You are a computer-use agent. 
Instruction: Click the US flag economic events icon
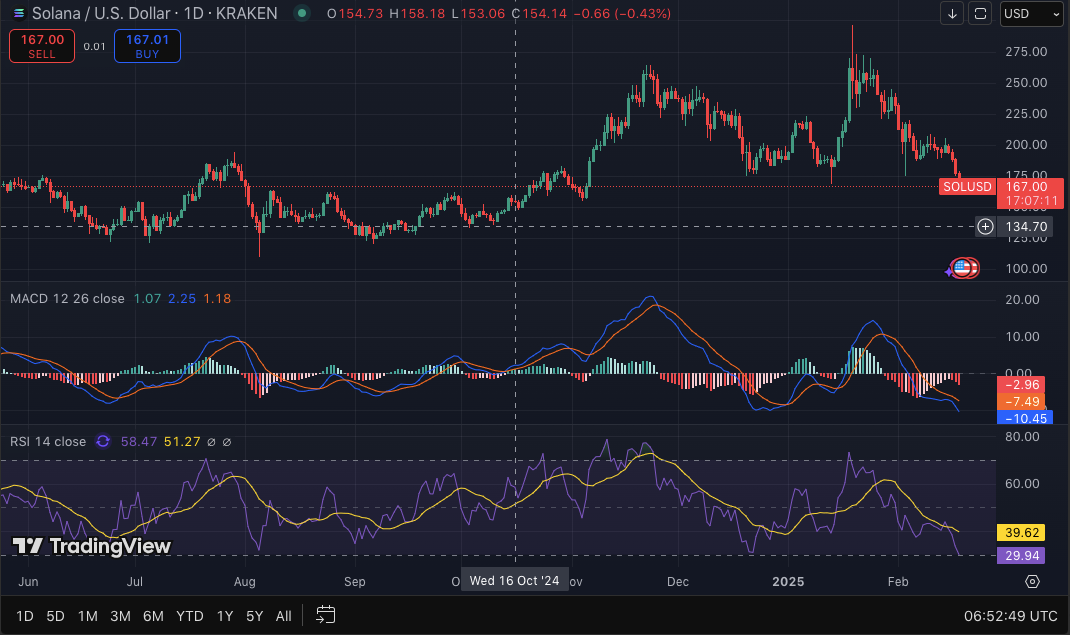962,267
